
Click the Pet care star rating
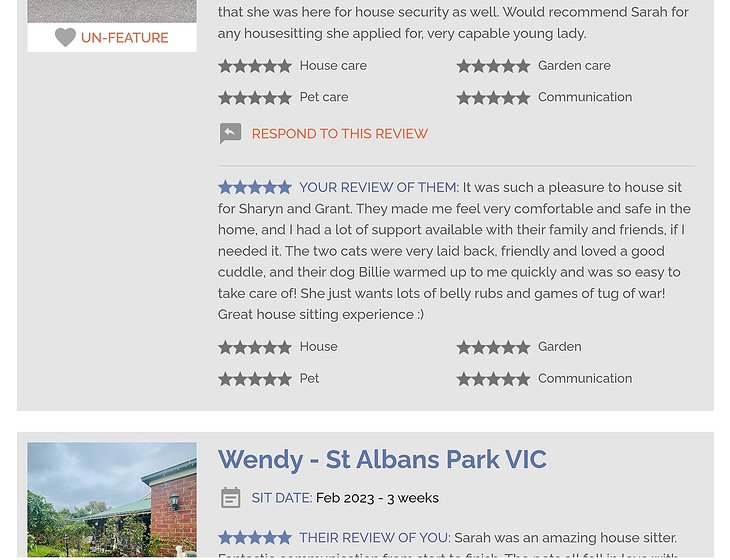point(255,98)
